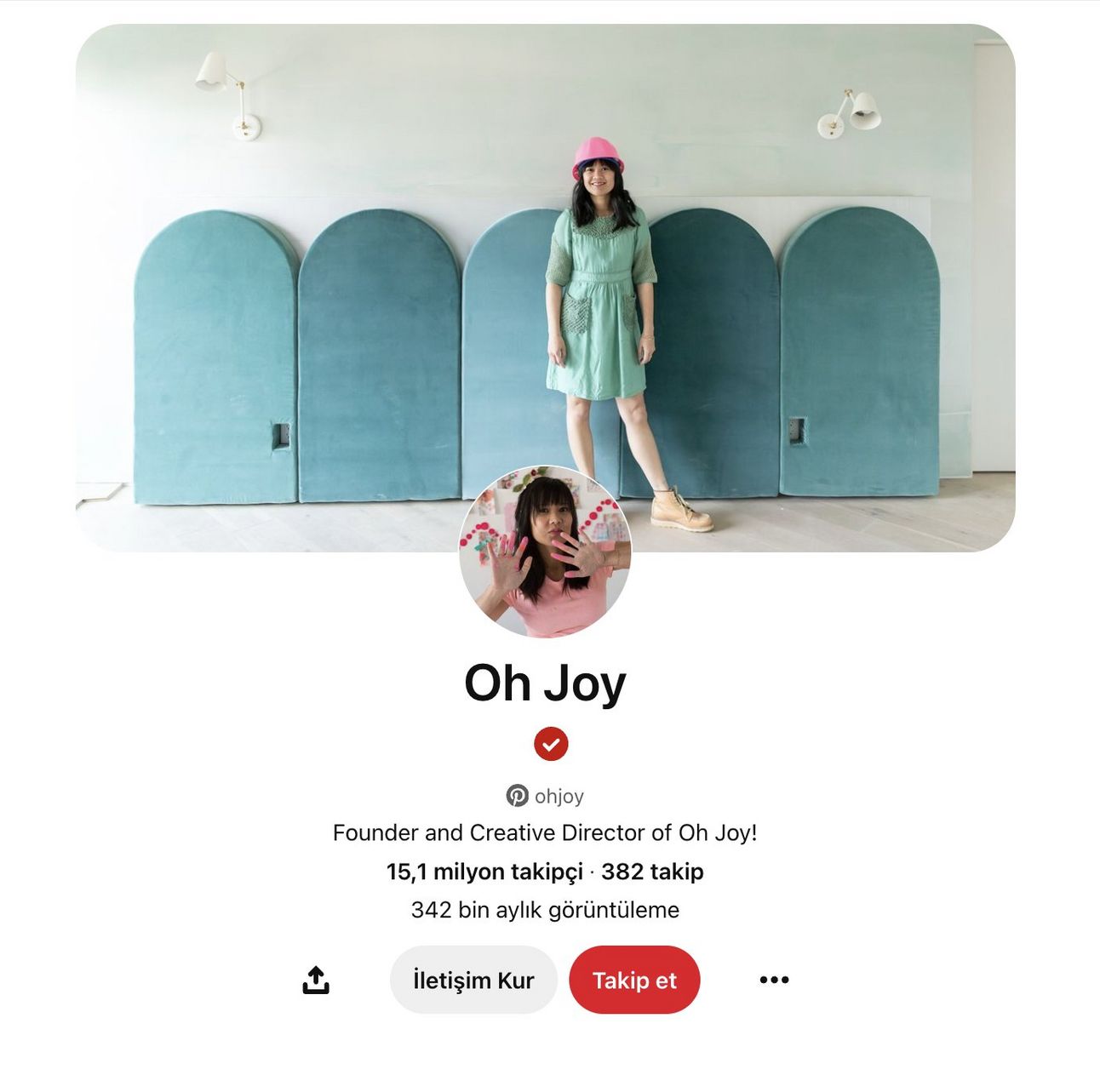Click the Oh Joy profile name heading

coord(545,683)
